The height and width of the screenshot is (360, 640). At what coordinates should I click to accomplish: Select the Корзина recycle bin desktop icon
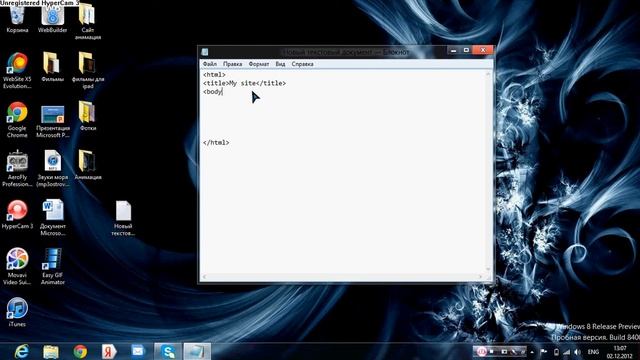point(17,18)
